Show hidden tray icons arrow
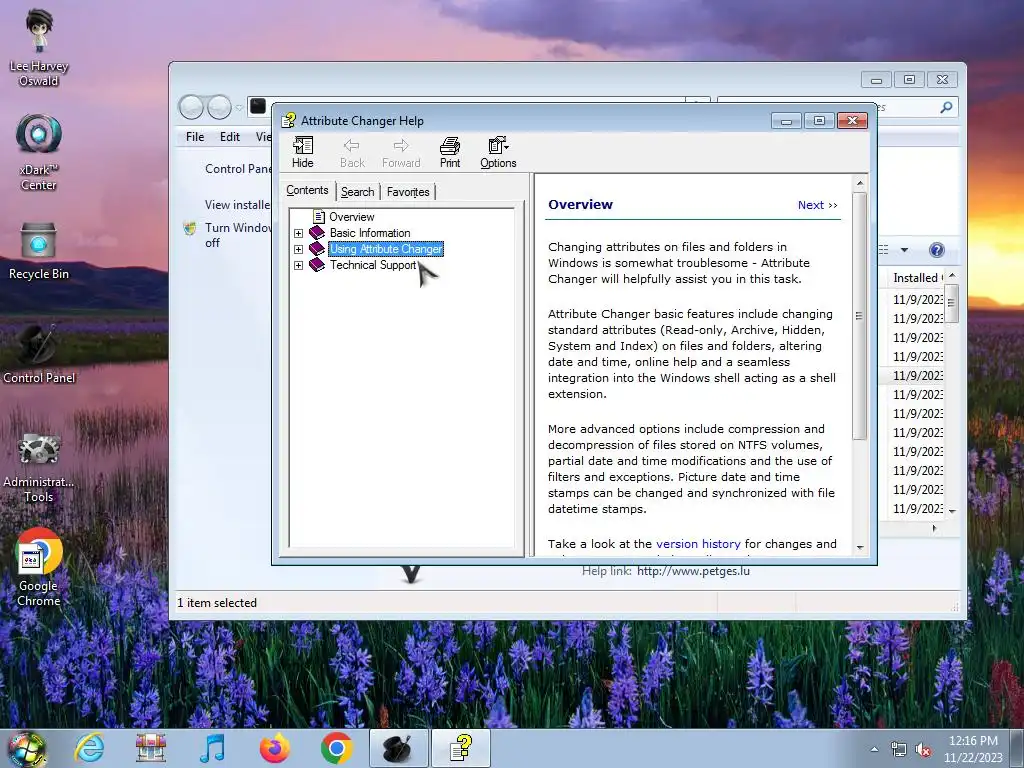This screenshot has width=1024, height=768. point(874,749)
